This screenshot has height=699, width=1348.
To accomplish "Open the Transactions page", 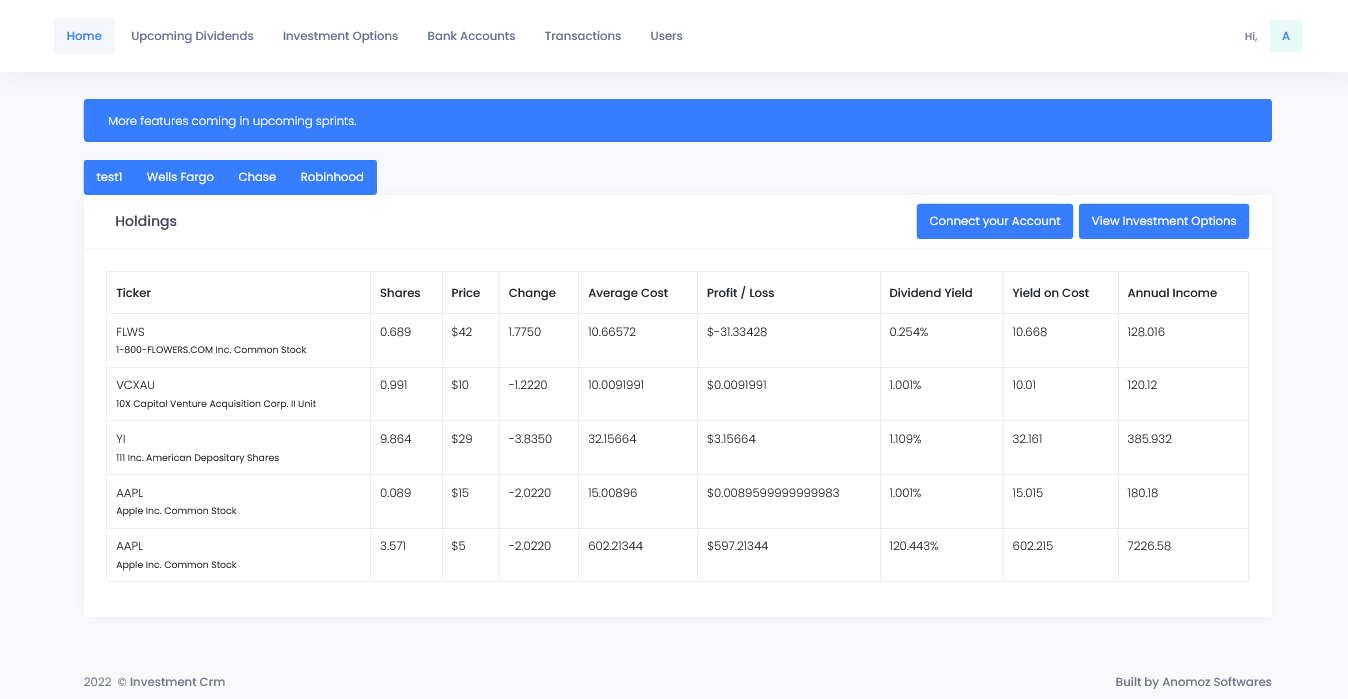I will click(x=583, y=35).
